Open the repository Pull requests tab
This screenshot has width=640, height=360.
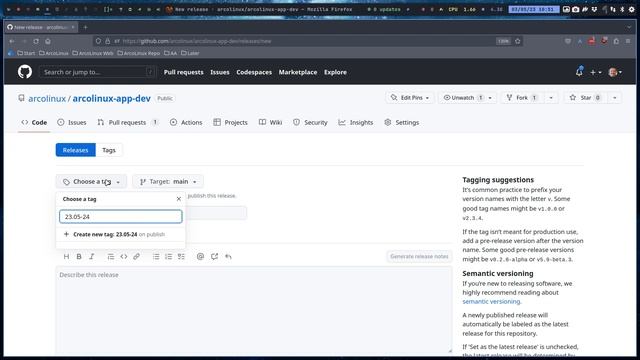(128, 122)
